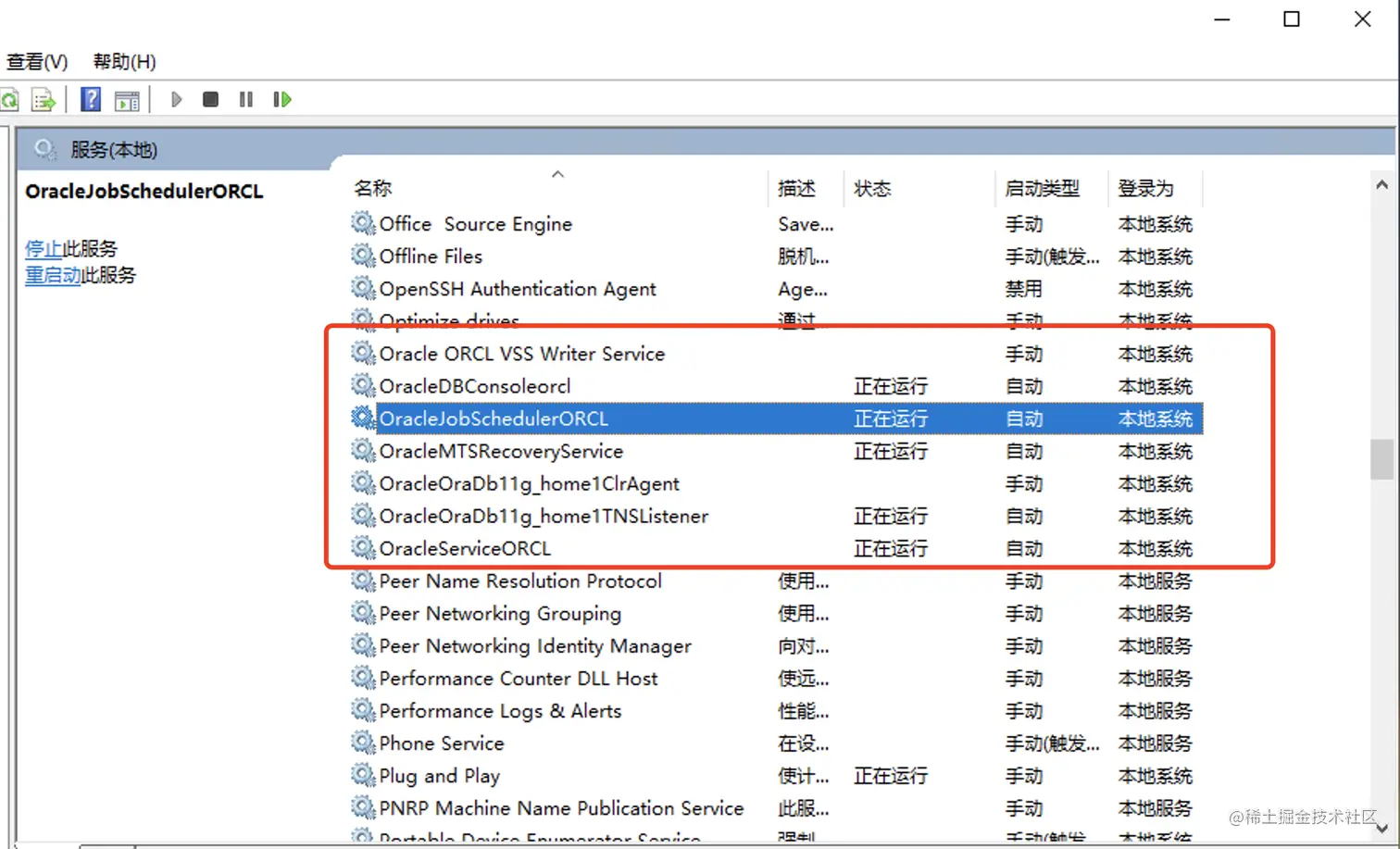Select PNRP Machine Name Publication Service
This screenshot has height=849, width=1400.
point(776,808)
